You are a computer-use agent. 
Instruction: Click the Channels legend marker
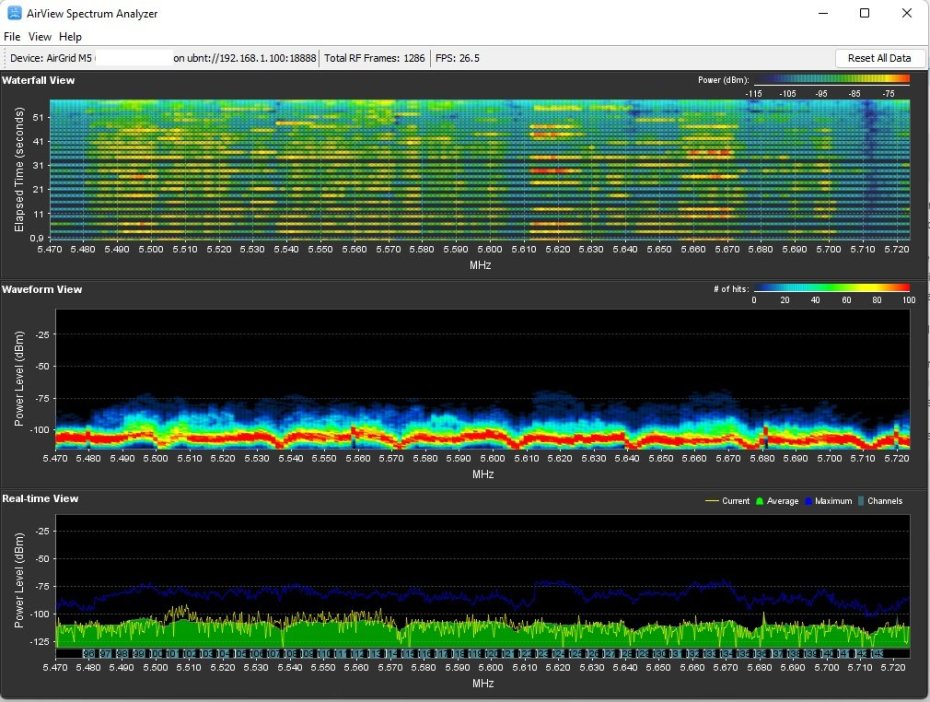(861, 501)
